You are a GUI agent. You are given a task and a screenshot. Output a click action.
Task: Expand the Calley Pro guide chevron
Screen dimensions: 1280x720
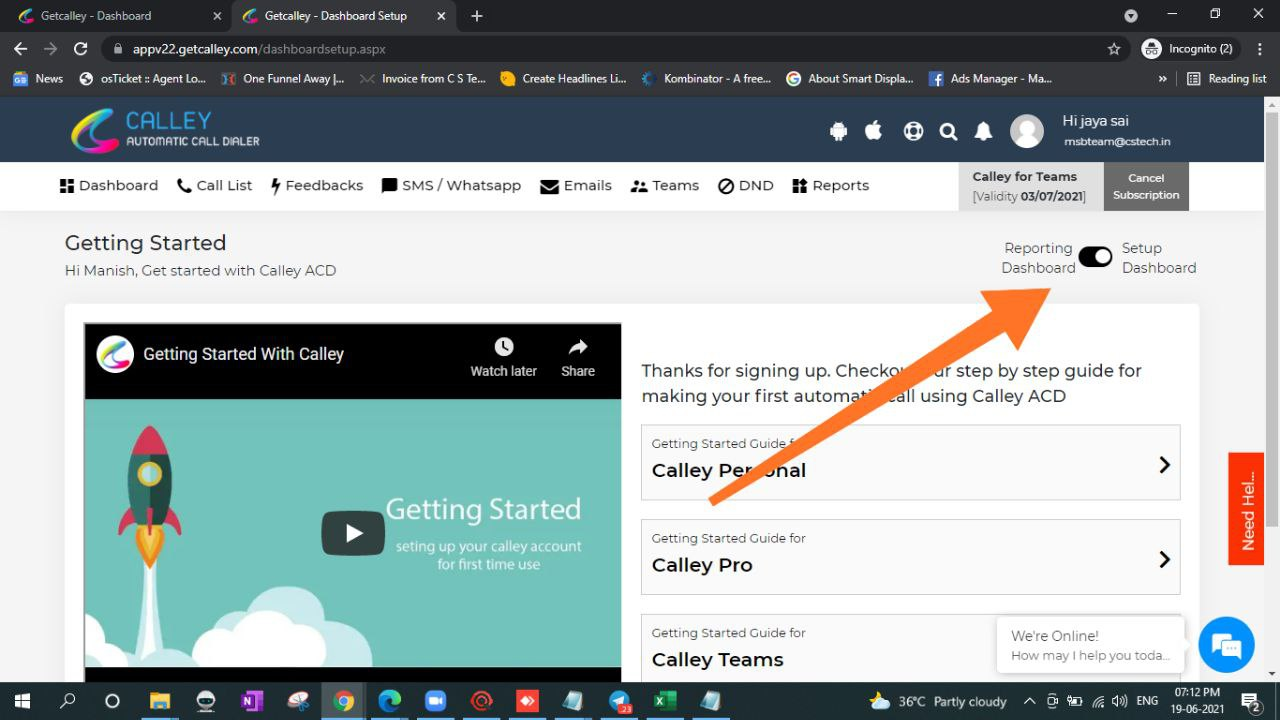point(1164,559)
